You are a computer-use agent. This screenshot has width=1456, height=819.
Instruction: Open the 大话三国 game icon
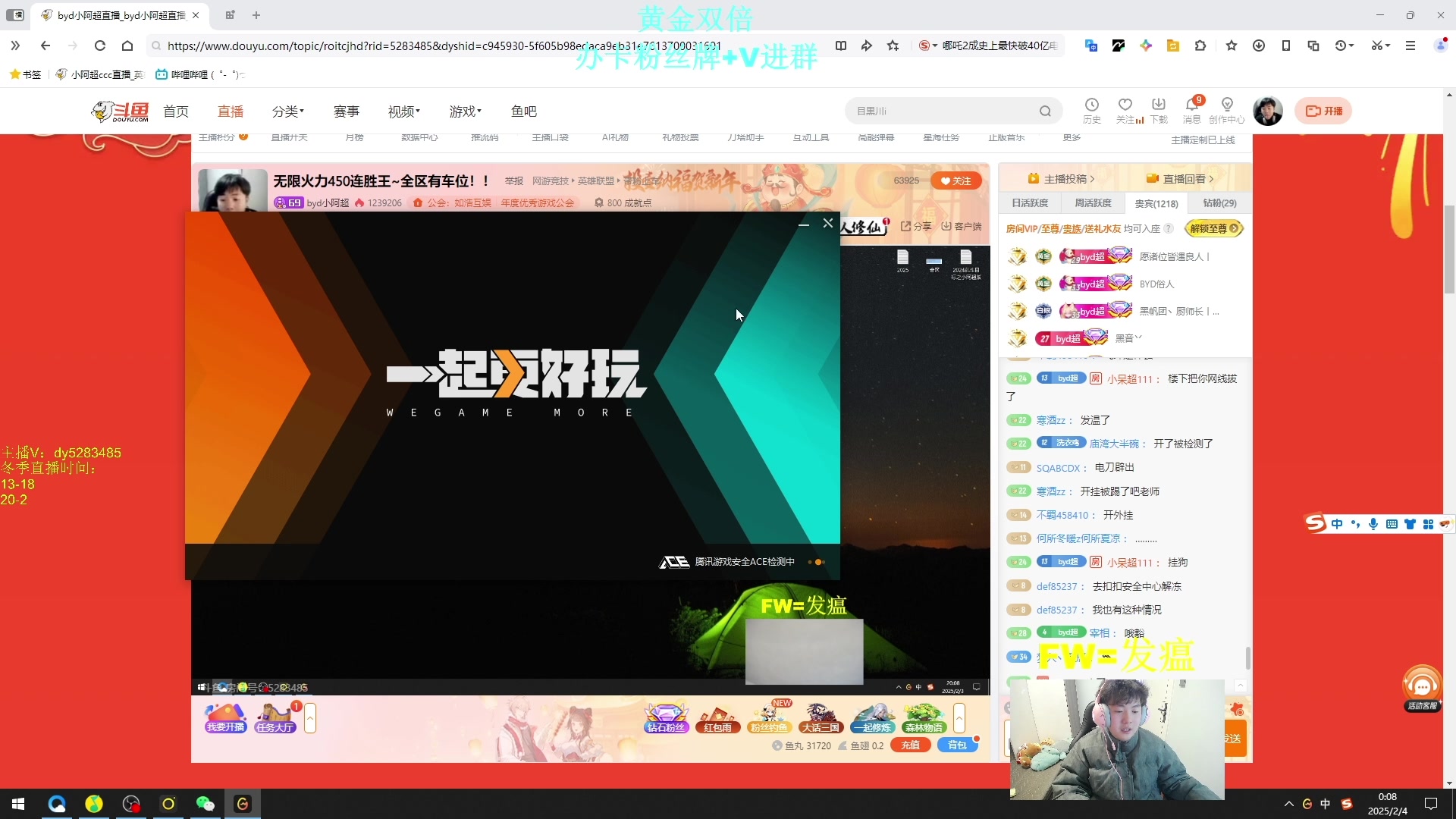[821, 717]
